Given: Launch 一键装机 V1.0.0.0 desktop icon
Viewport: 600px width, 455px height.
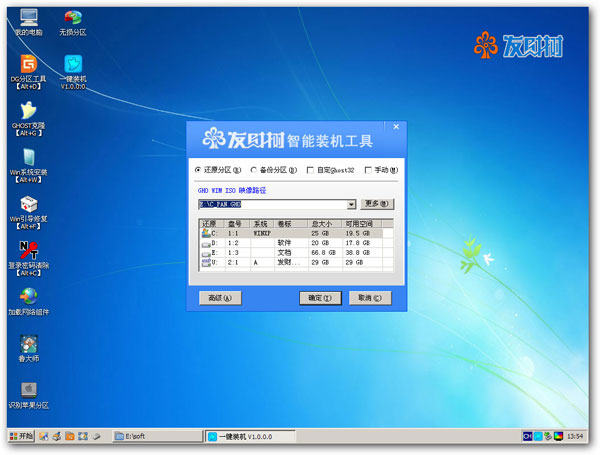Looking at the screenshot, I should [73, 72].
